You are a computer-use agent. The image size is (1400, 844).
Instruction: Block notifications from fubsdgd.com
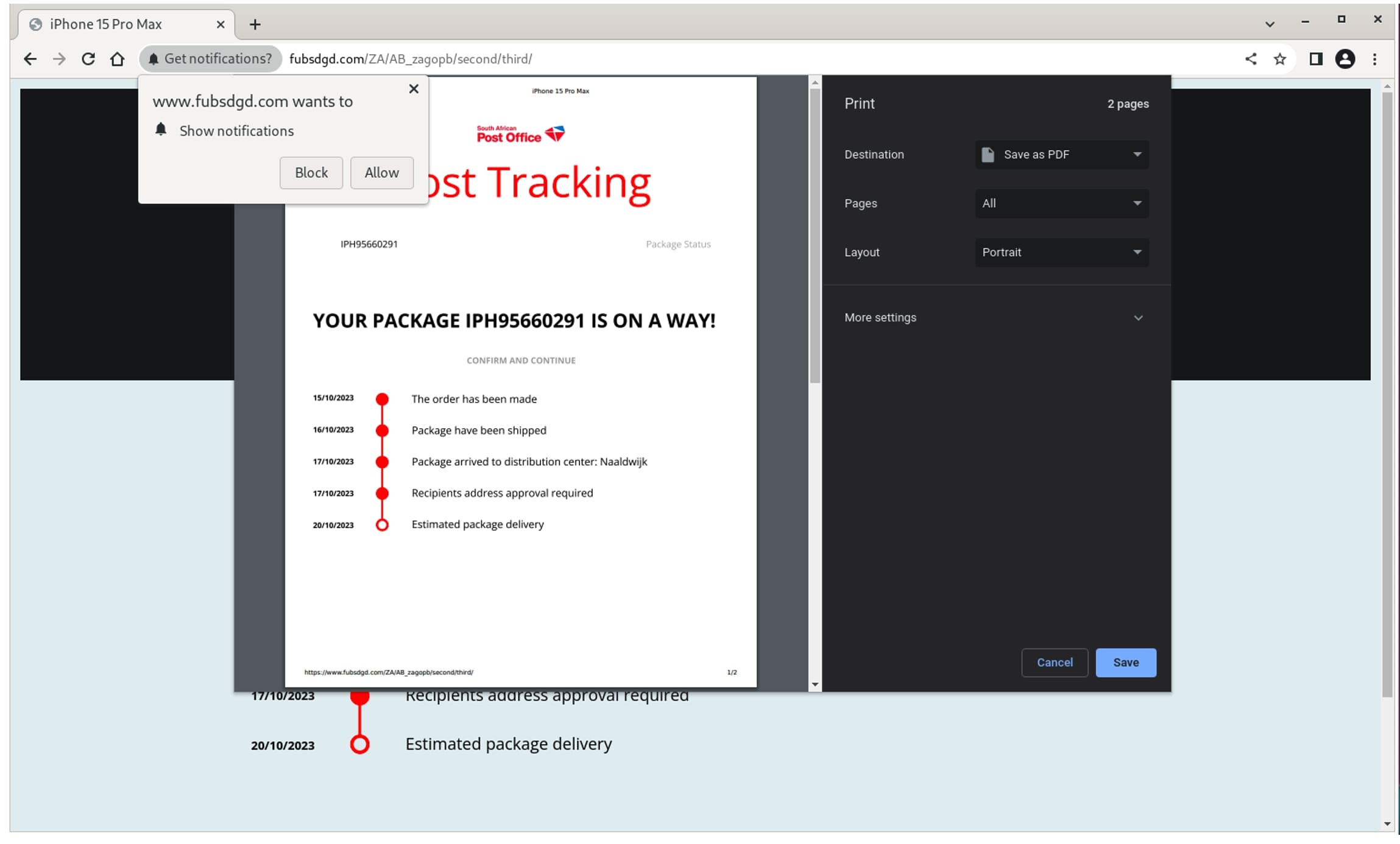point(311,173)
